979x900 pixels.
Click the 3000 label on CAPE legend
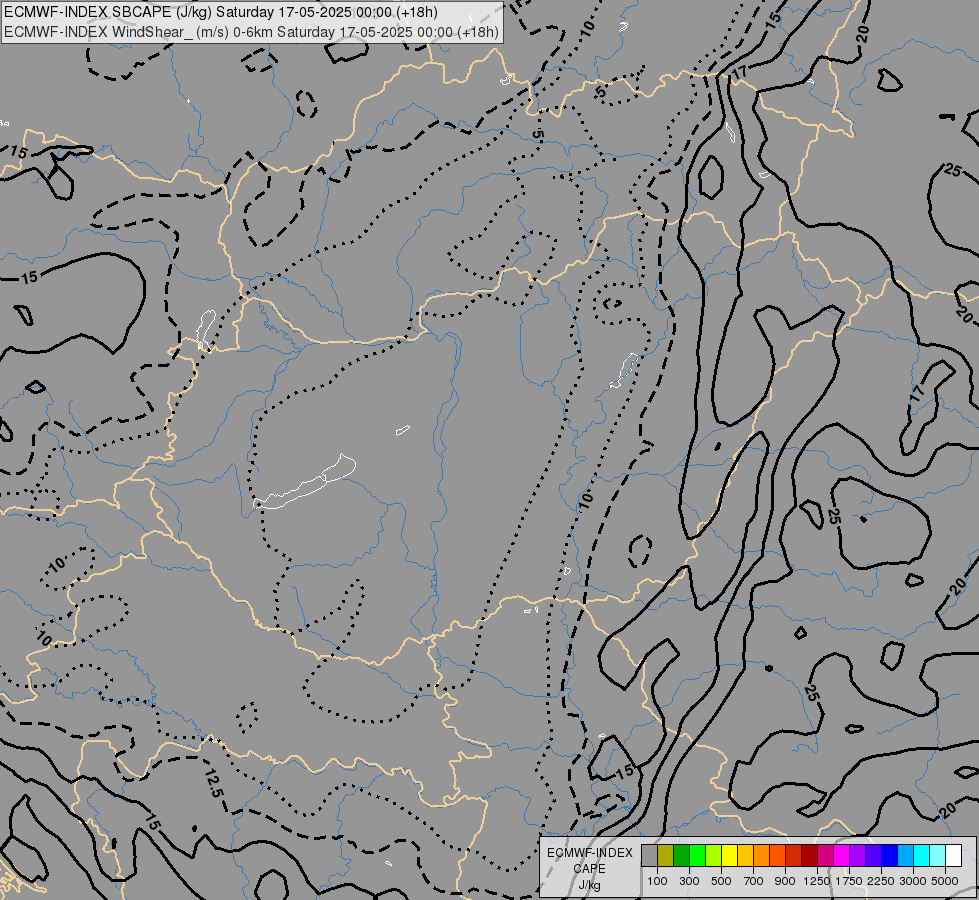point(913,881)
